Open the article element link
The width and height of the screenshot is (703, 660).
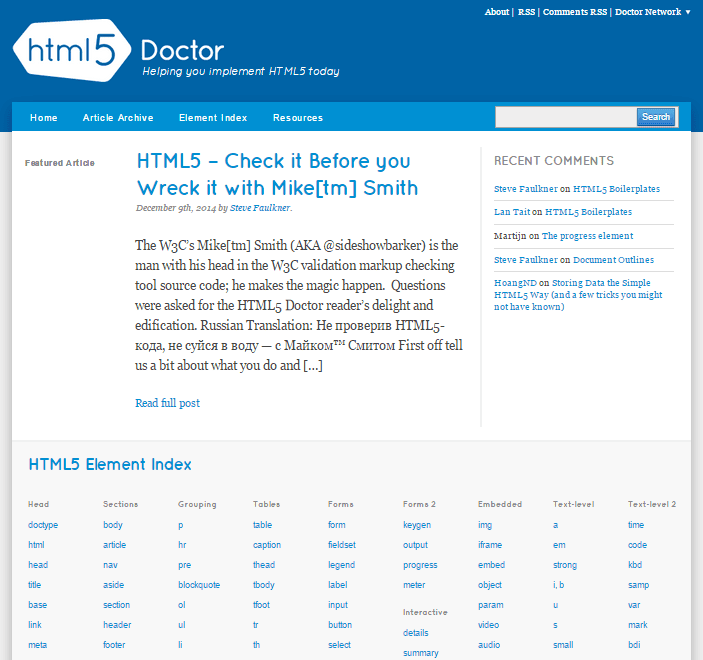click(x=115, y=545)
